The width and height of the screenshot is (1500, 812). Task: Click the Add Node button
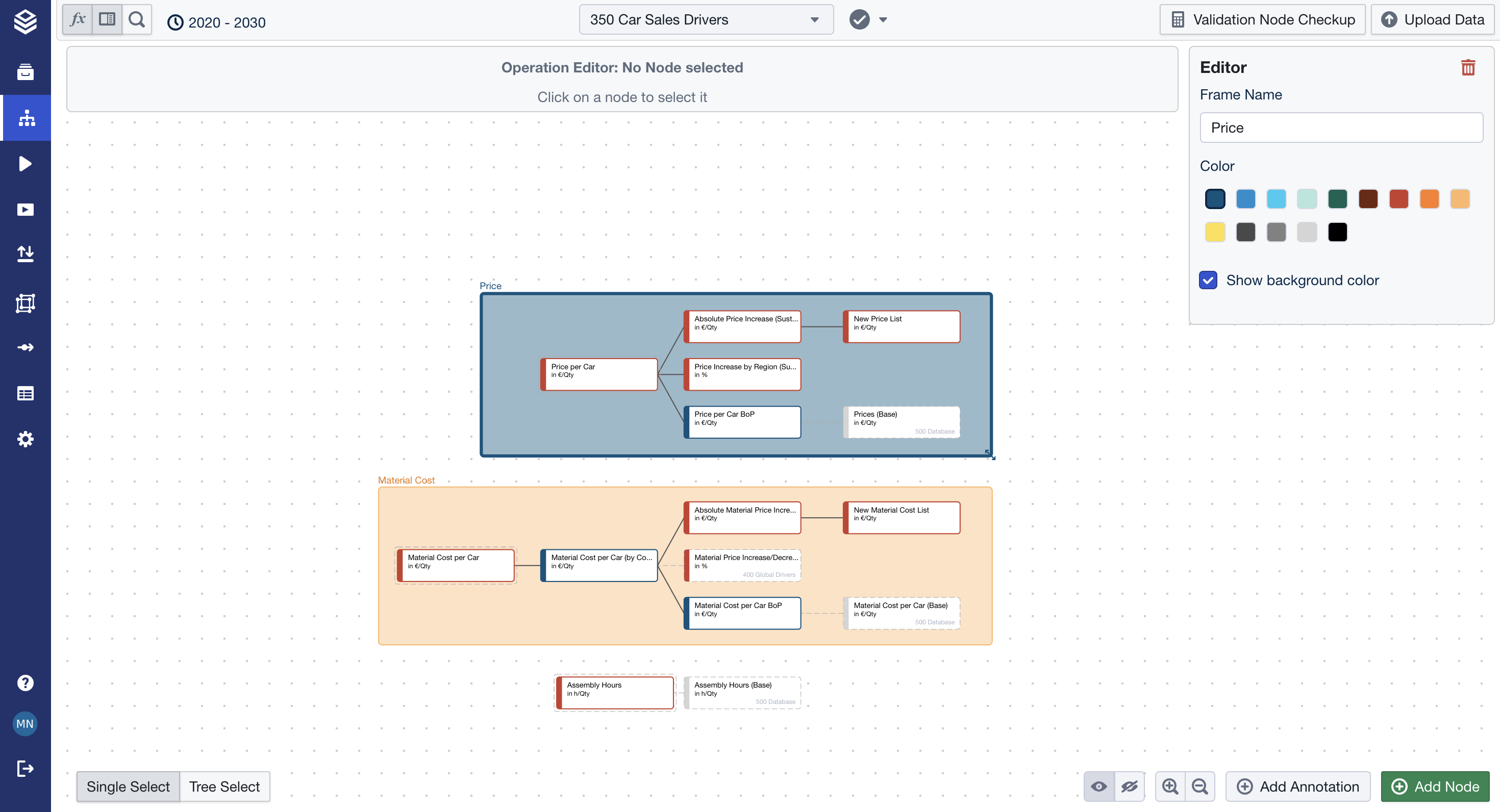pos(1435,786)
